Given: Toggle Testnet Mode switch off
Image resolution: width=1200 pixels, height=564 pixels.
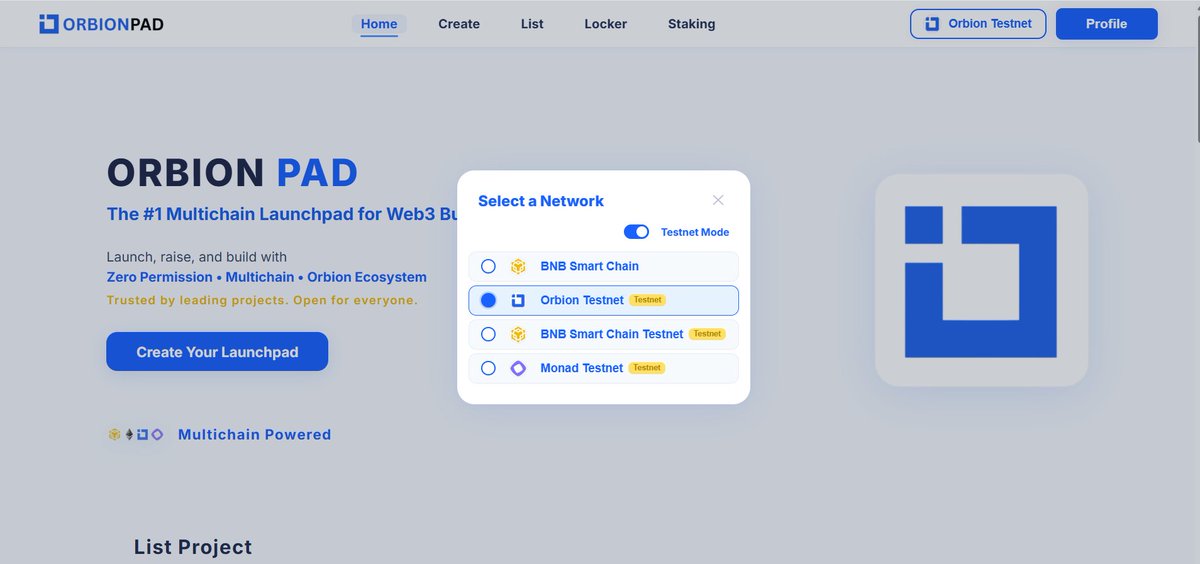Looking at the screenshot, I should click(637, 232).
